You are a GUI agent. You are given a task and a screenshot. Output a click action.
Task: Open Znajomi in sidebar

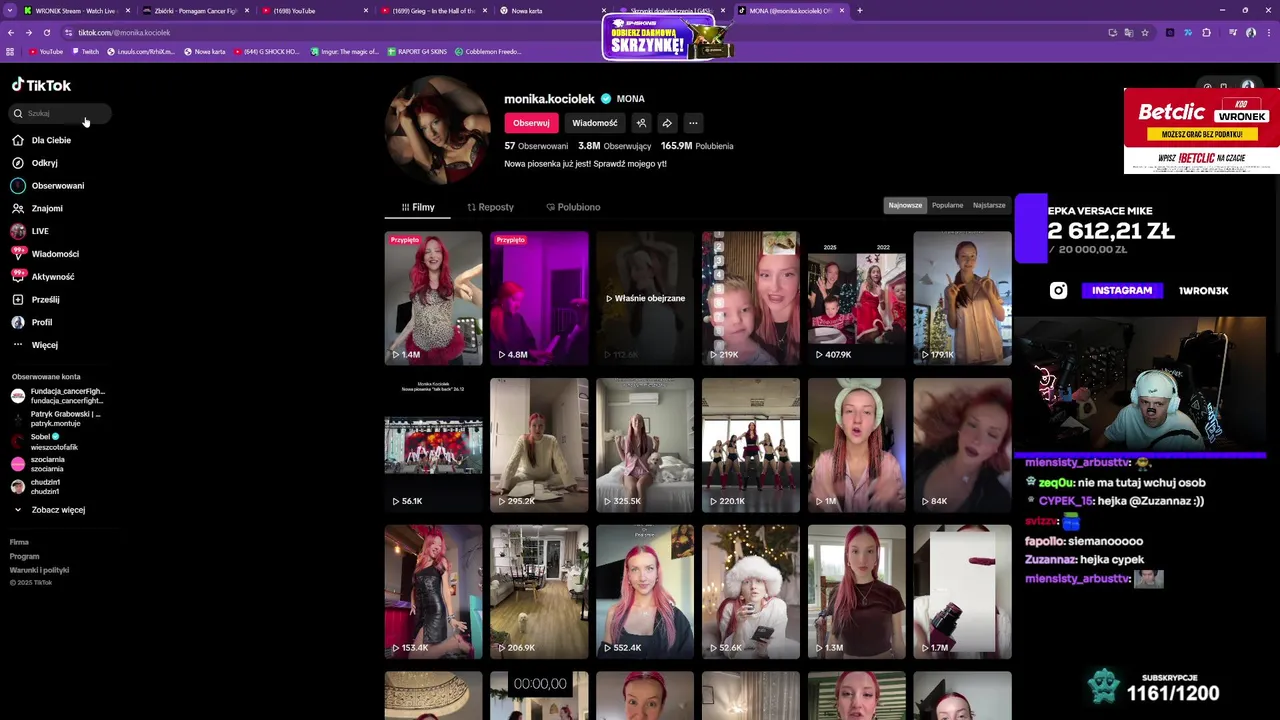pyautogui.click(x=47, y=208)
